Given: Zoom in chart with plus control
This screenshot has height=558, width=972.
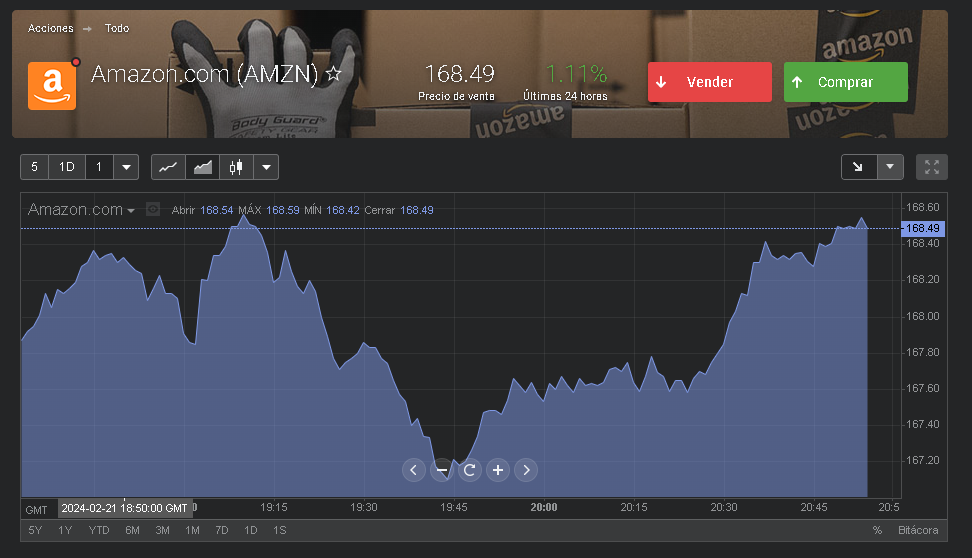Looking at the screenshot, I should tap(498, 470).
